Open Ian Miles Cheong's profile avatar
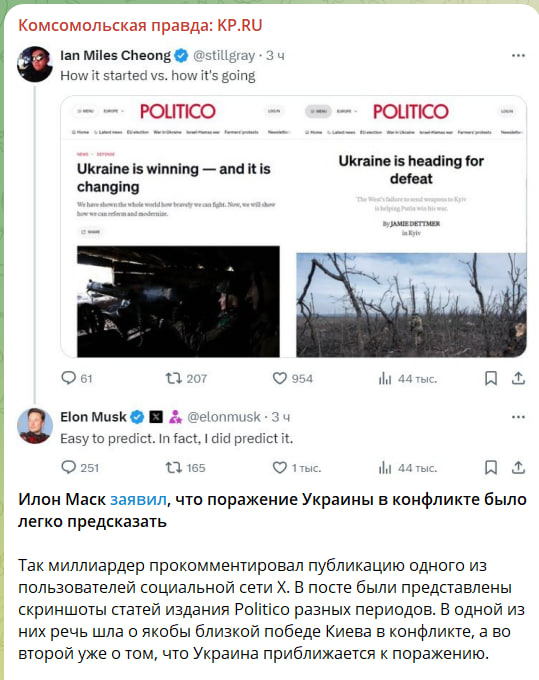Viewport: 539px width, 680px height. coord(35,64)
